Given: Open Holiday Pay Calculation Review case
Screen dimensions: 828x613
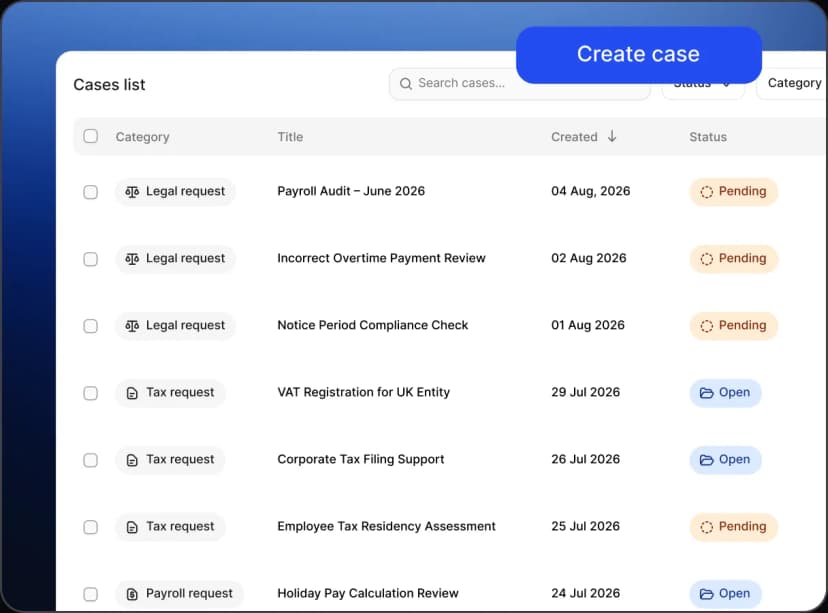Looking at the screenshot, I should (x=368, y=593).
